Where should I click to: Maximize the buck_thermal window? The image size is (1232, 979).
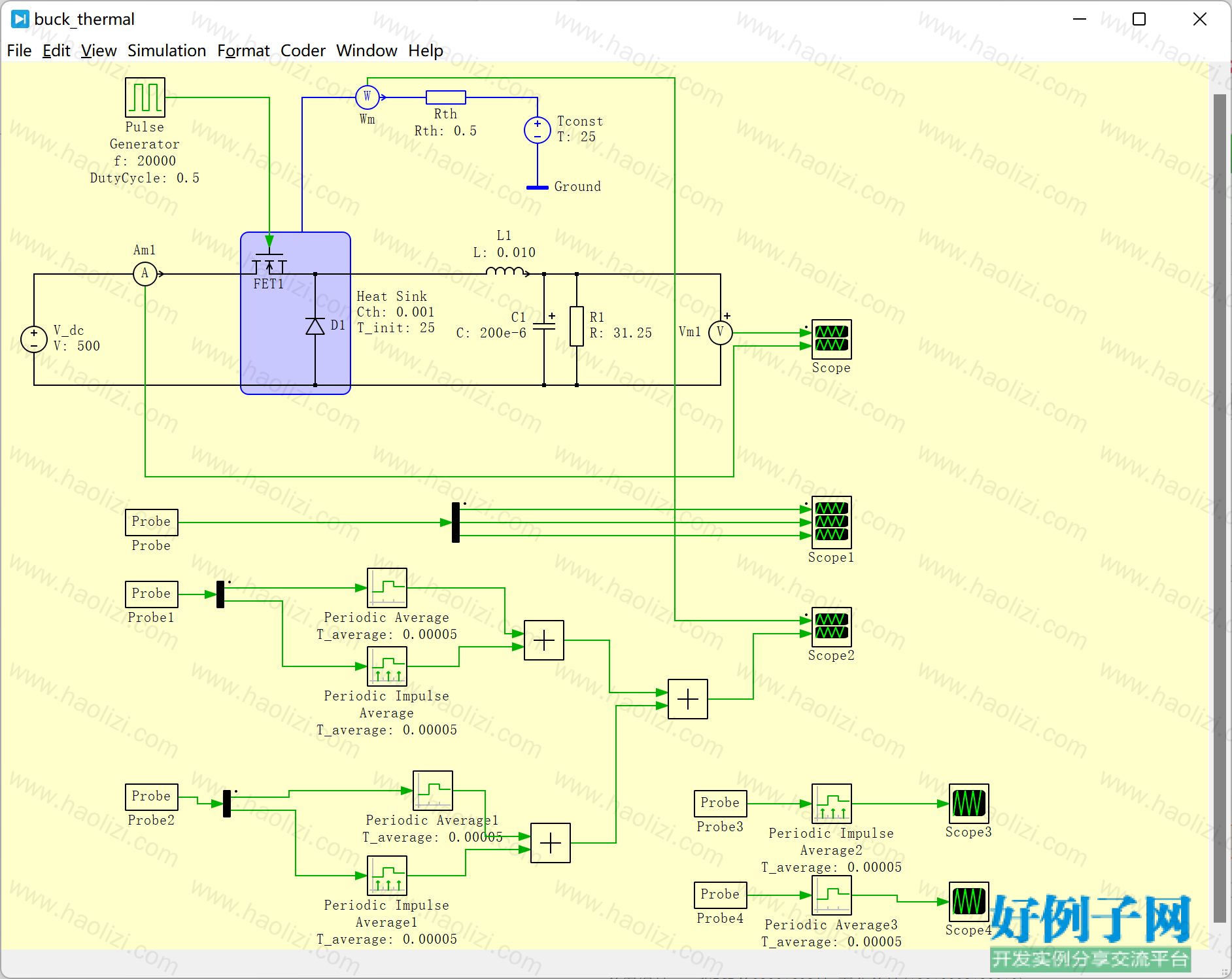click(x=1139, y=19)
